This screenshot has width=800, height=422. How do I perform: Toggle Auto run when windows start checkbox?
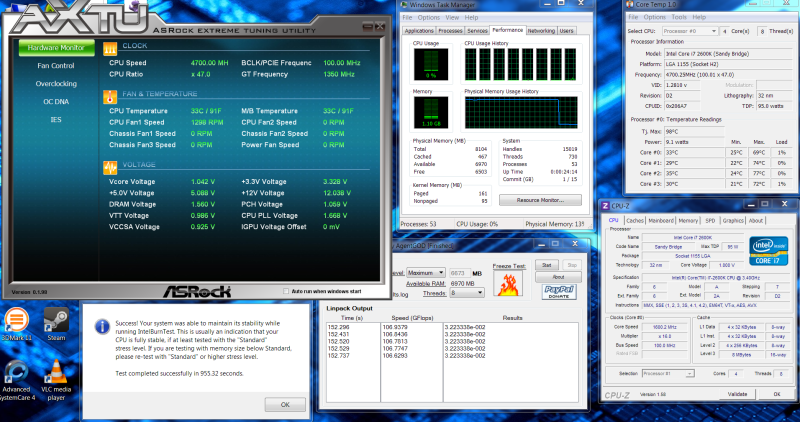pos(287,291)
